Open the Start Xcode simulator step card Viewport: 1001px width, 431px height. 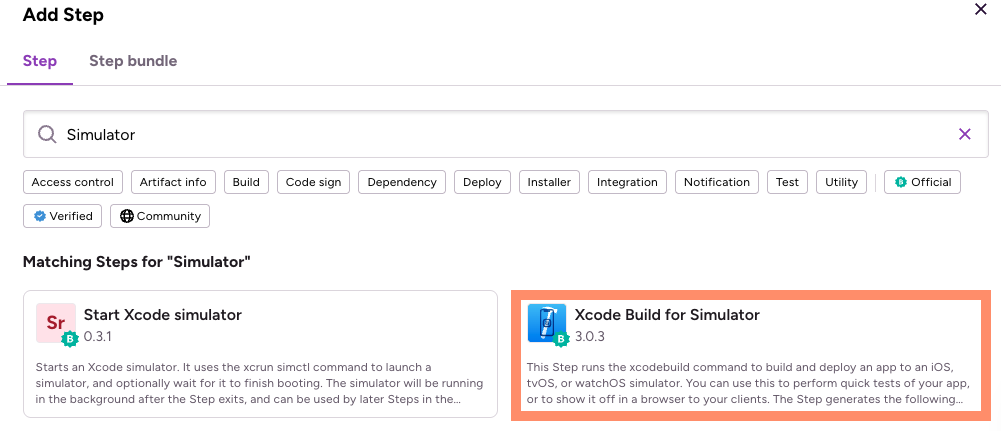[260, 354]
